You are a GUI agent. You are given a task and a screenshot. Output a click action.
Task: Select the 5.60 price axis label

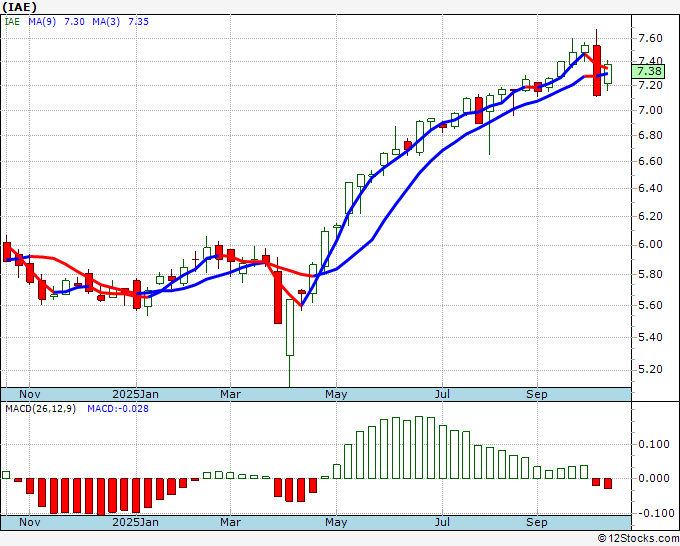pos(650,305)
